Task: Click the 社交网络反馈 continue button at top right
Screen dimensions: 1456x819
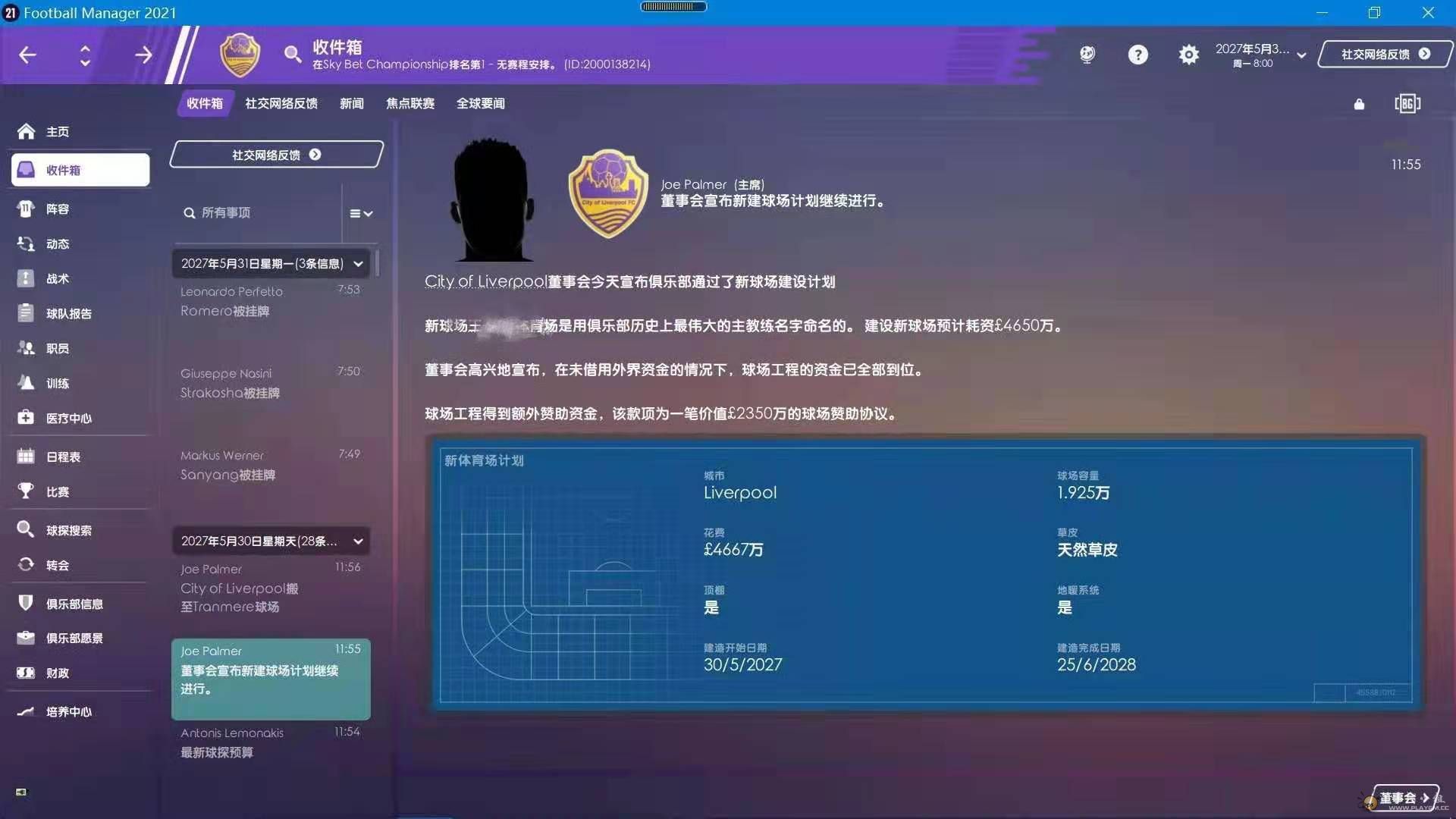Action: click(x=1385, y=54)
